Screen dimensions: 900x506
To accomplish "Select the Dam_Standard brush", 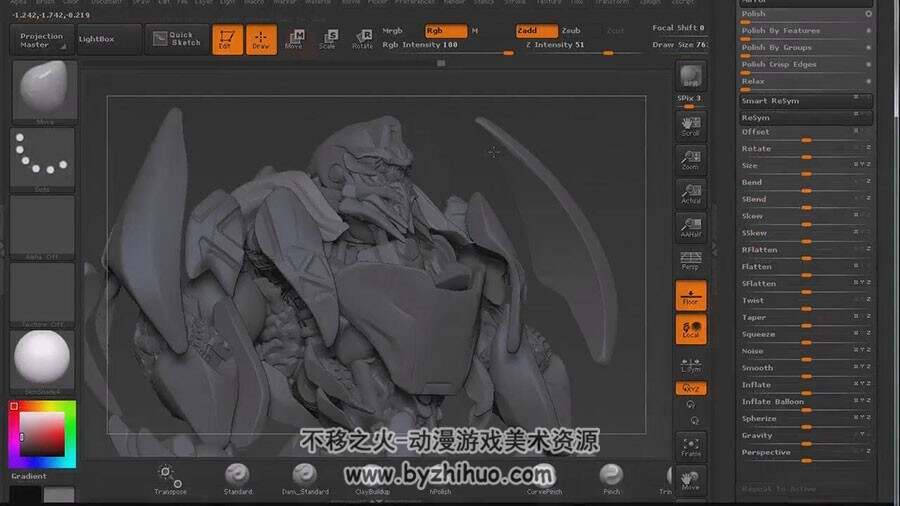I will (305, 479).
